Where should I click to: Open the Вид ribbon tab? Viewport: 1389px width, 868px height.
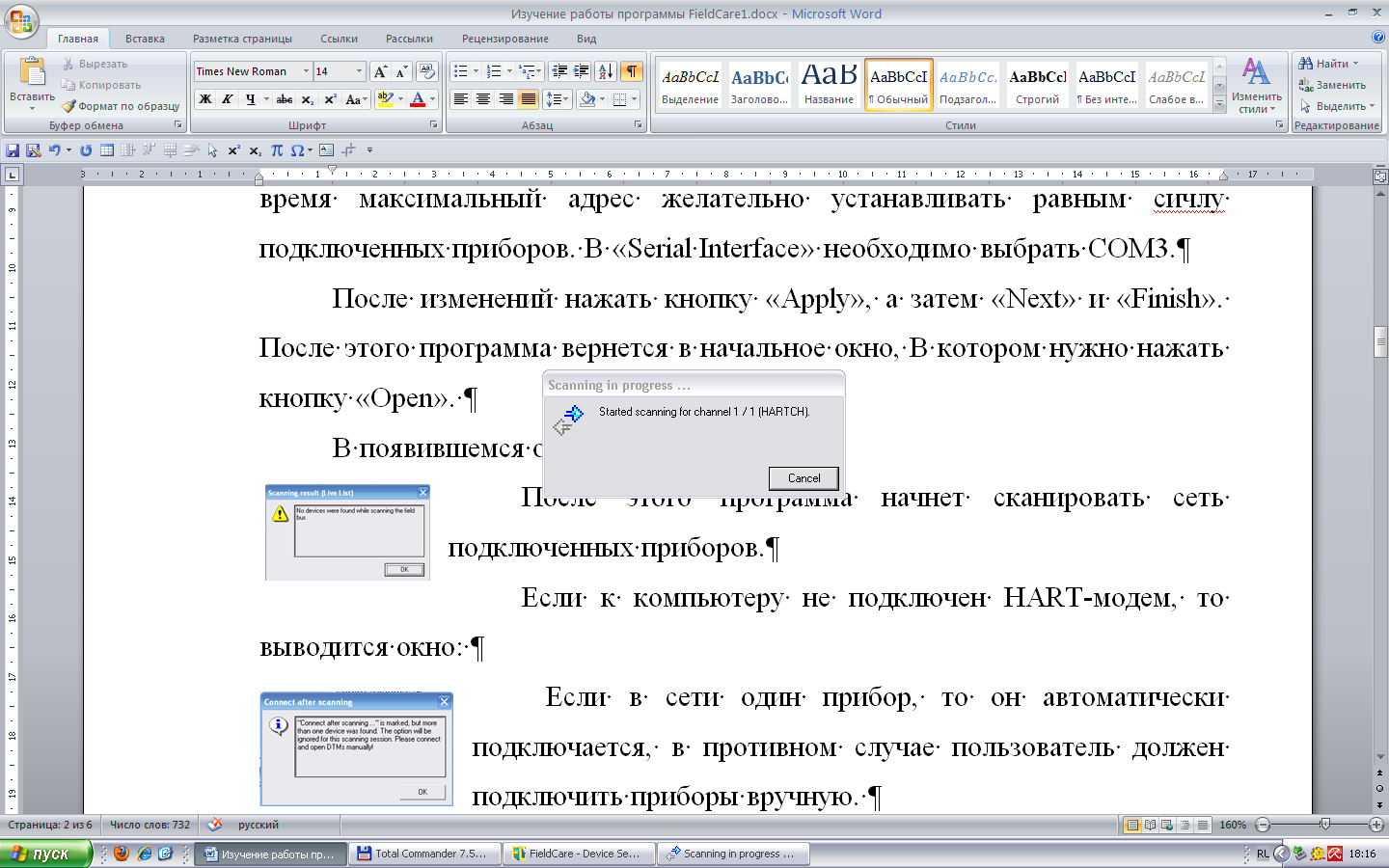coord(586,39)
